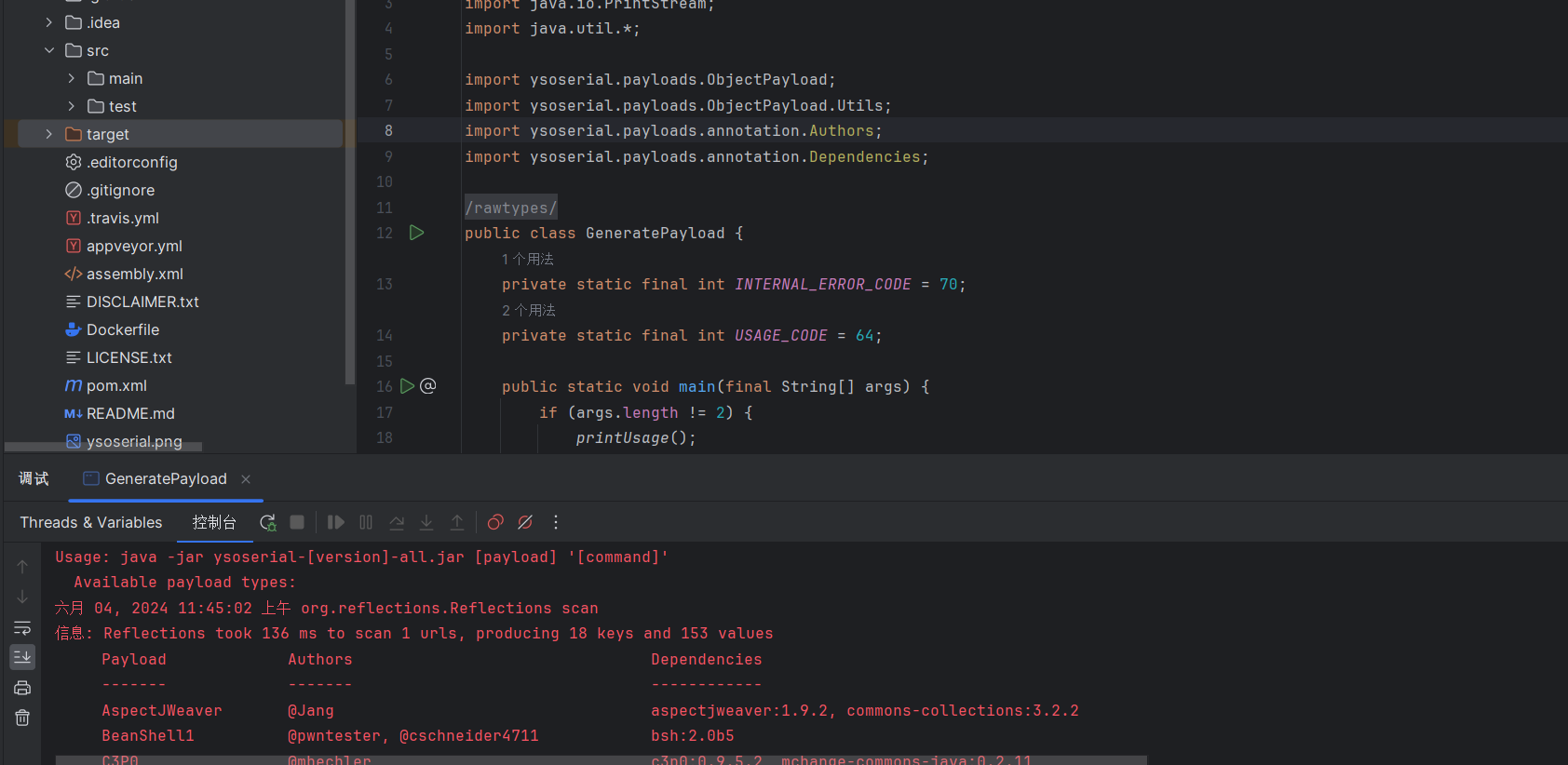The image size is (1568, 765).
Task: Click the @ annotation gutter icon
Action: (428, 385)
